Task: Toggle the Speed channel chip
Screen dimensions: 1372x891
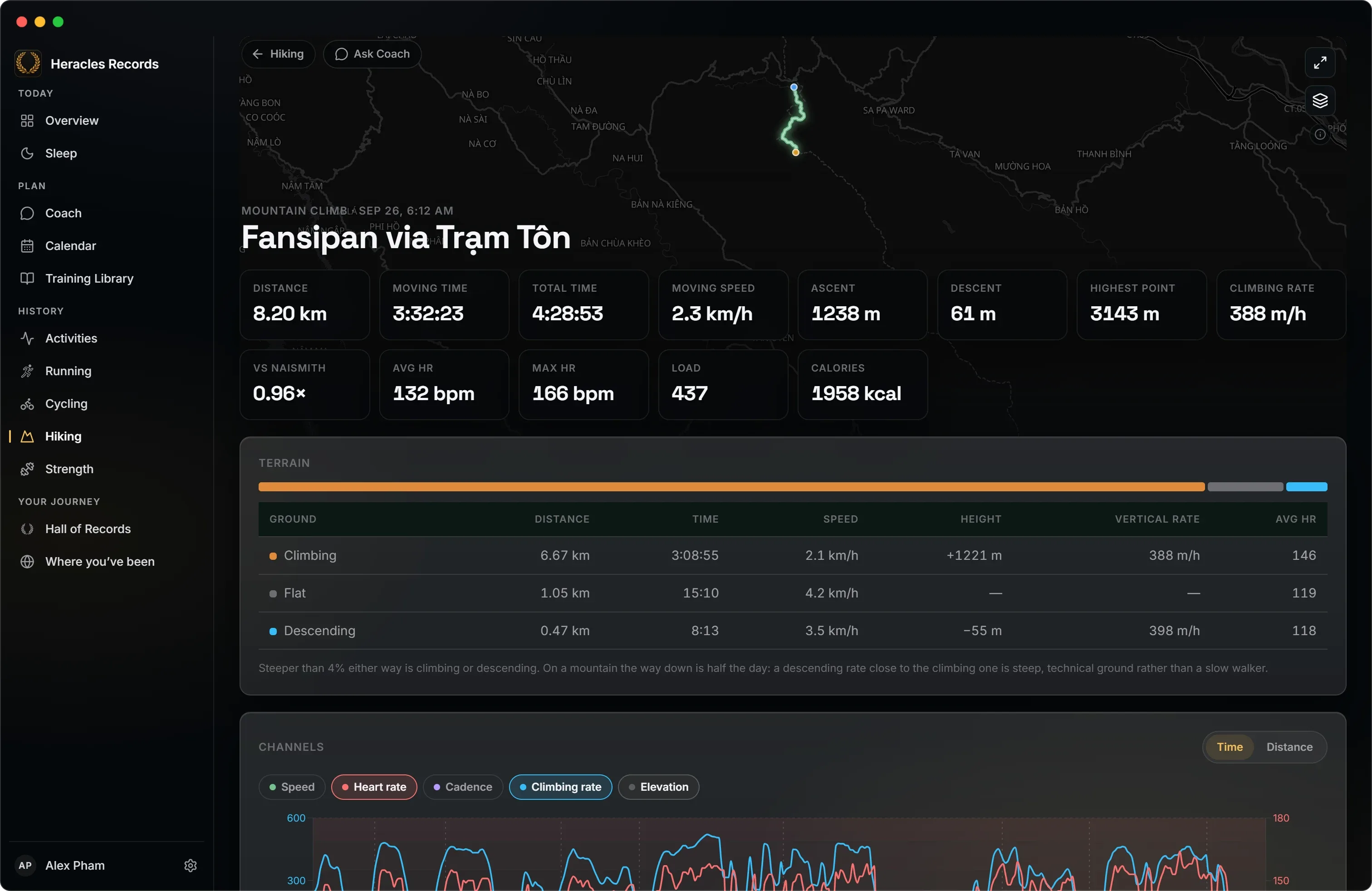Action: pyautogui.click(x=292, y=787)
